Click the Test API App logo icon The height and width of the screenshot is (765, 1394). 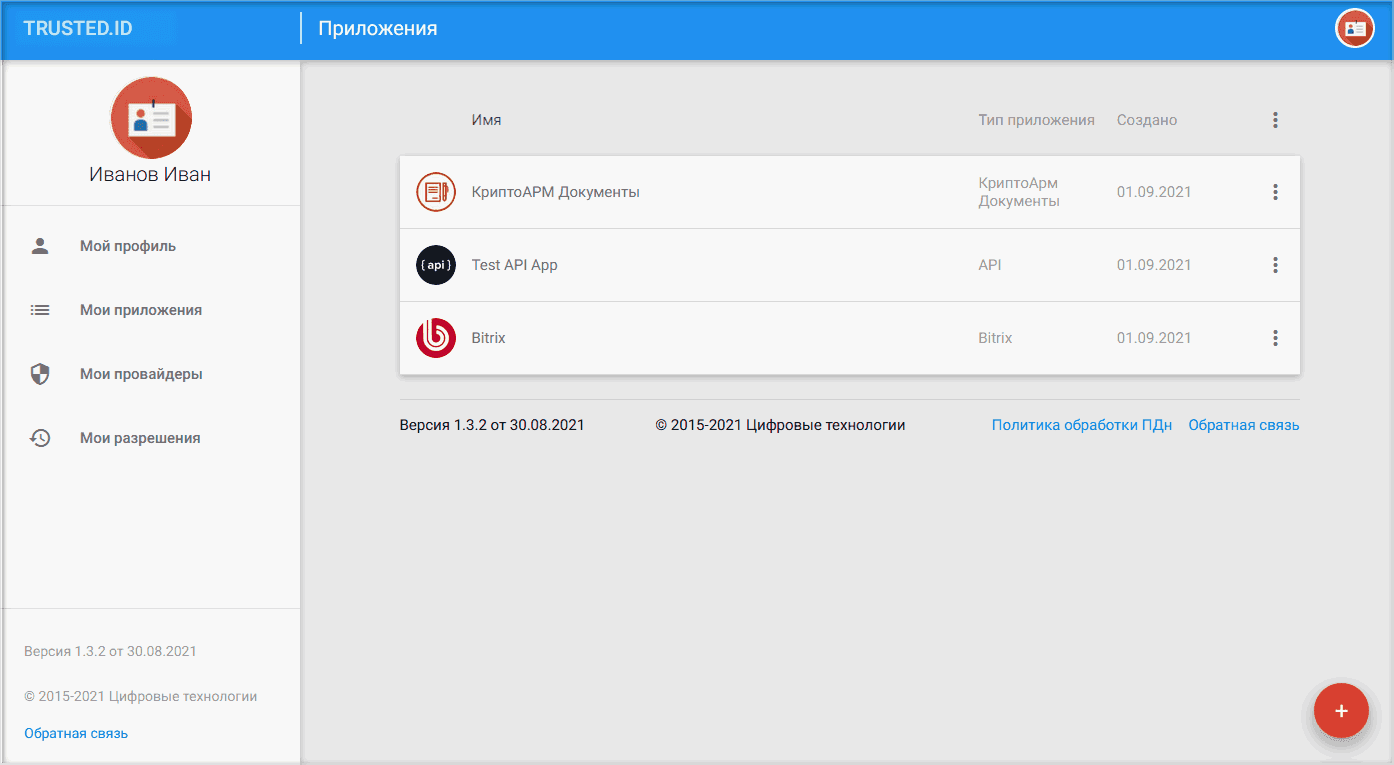[x=436, y=265]
